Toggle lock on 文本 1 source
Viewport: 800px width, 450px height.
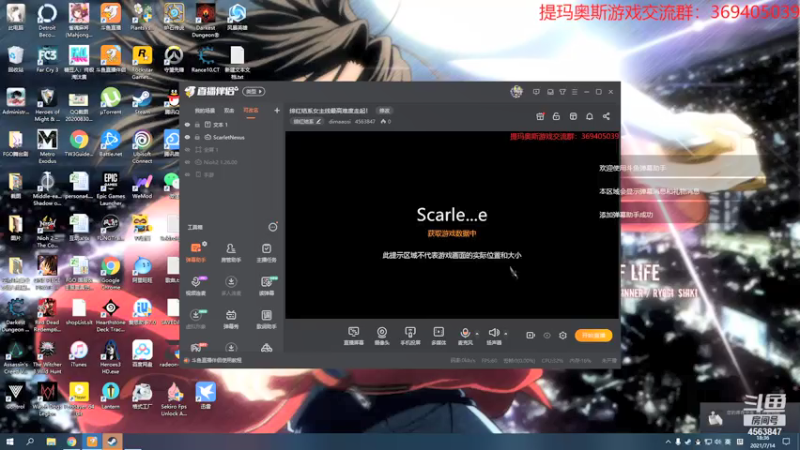pos(197,124)
